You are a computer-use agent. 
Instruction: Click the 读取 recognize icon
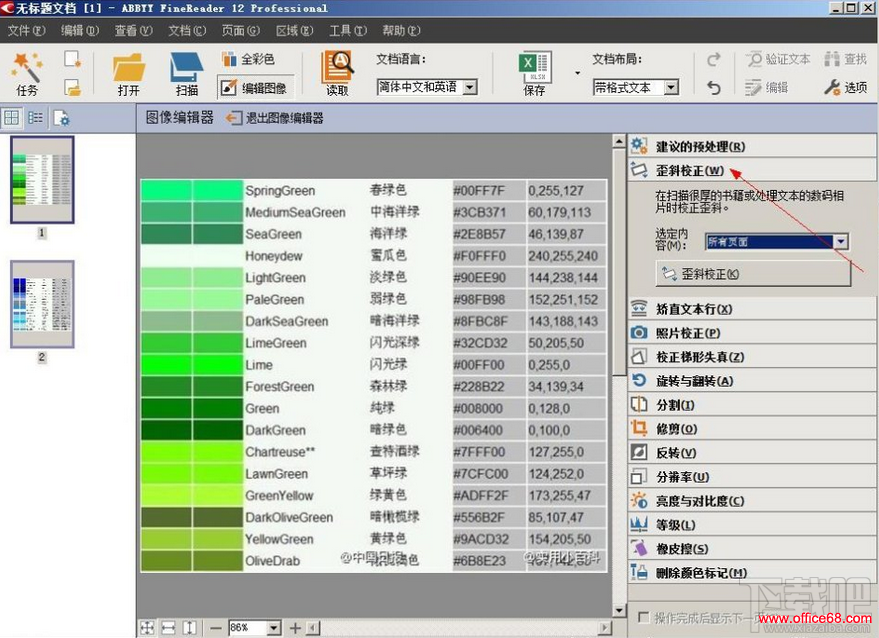click(x=337, y=68)
